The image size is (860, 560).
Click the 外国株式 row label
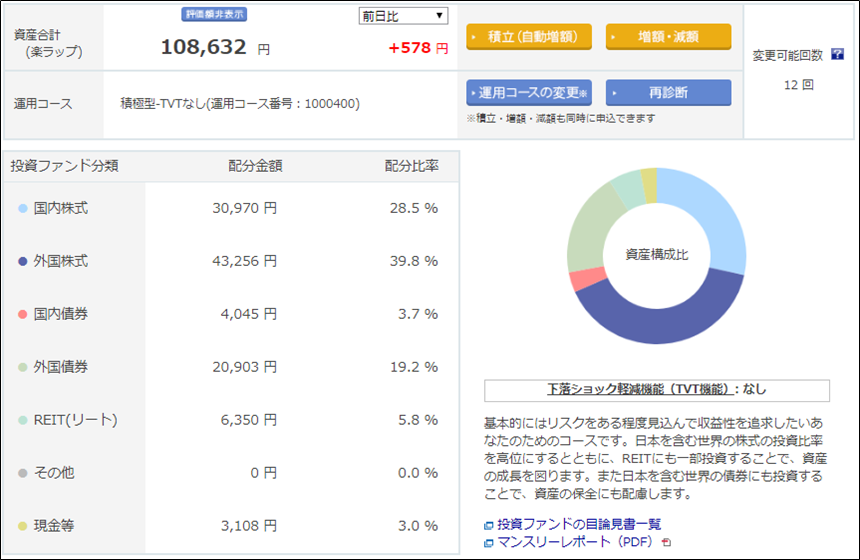point(60,261)
